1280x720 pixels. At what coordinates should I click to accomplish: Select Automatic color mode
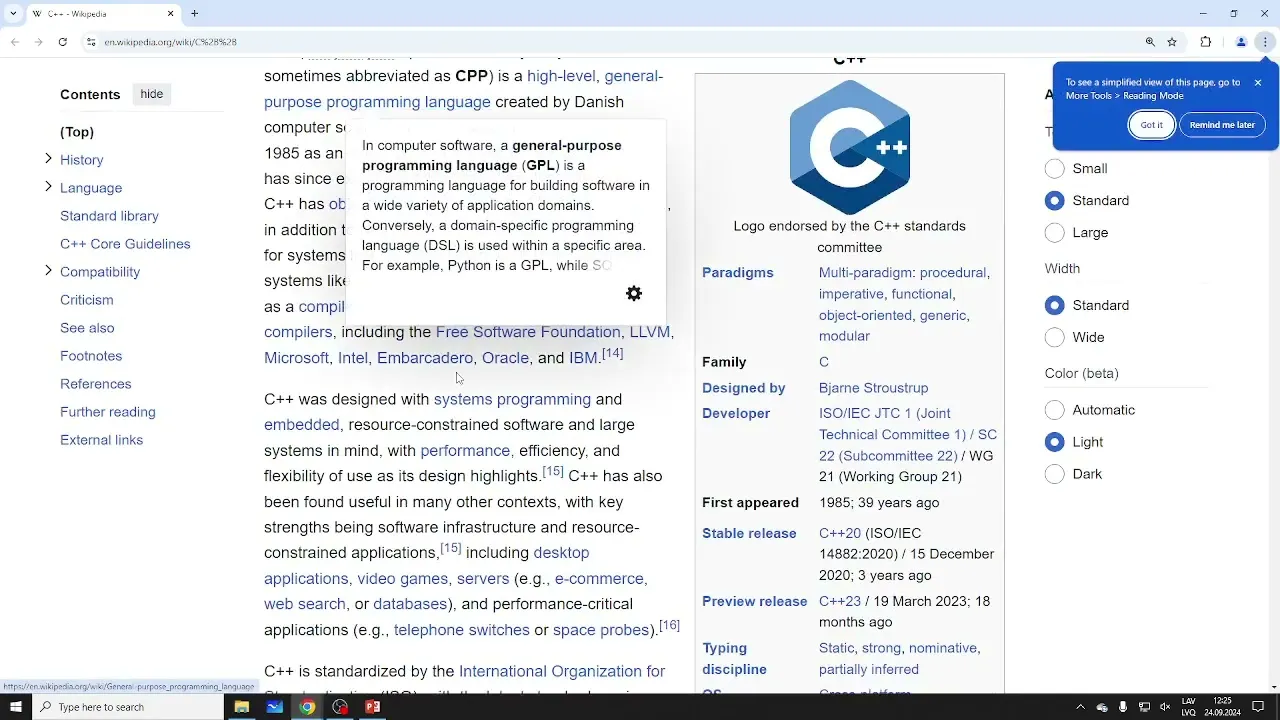(x=1054, y=410)
